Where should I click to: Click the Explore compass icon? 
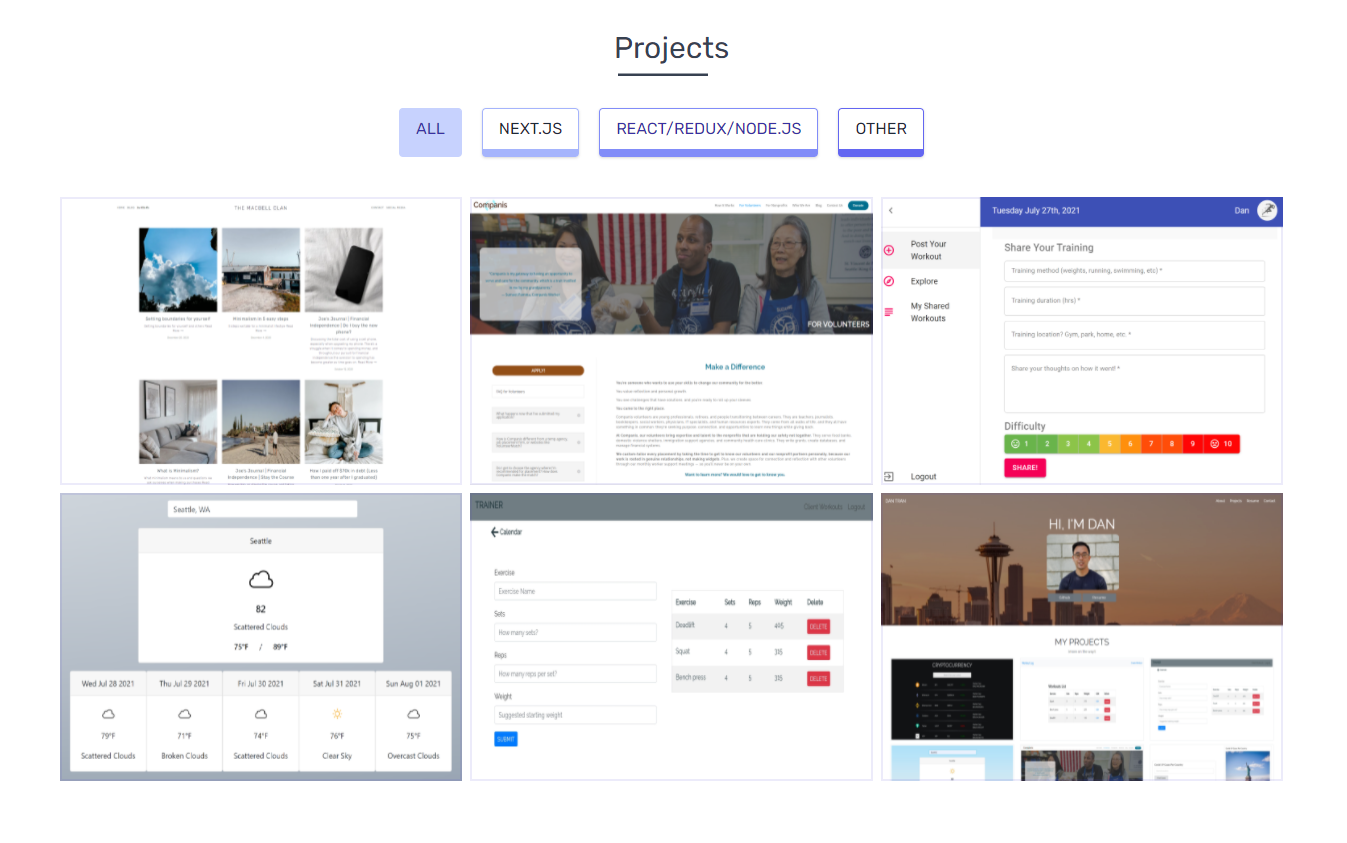point(889,281)
